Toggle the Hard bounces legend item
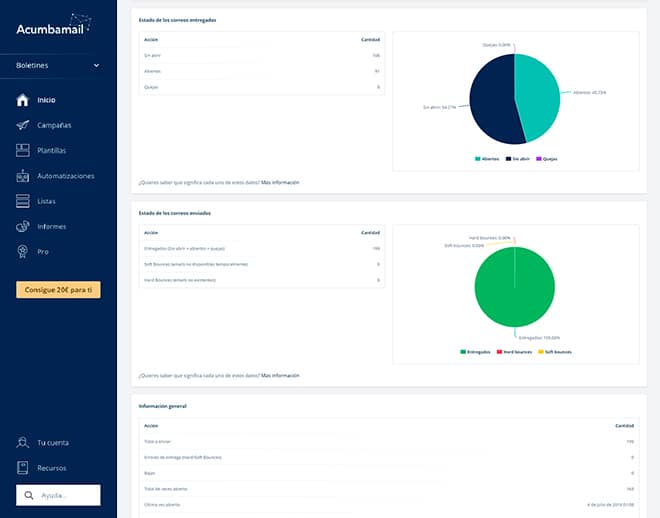660x518 pixels. pyautogui.click(x=515, y=352)
